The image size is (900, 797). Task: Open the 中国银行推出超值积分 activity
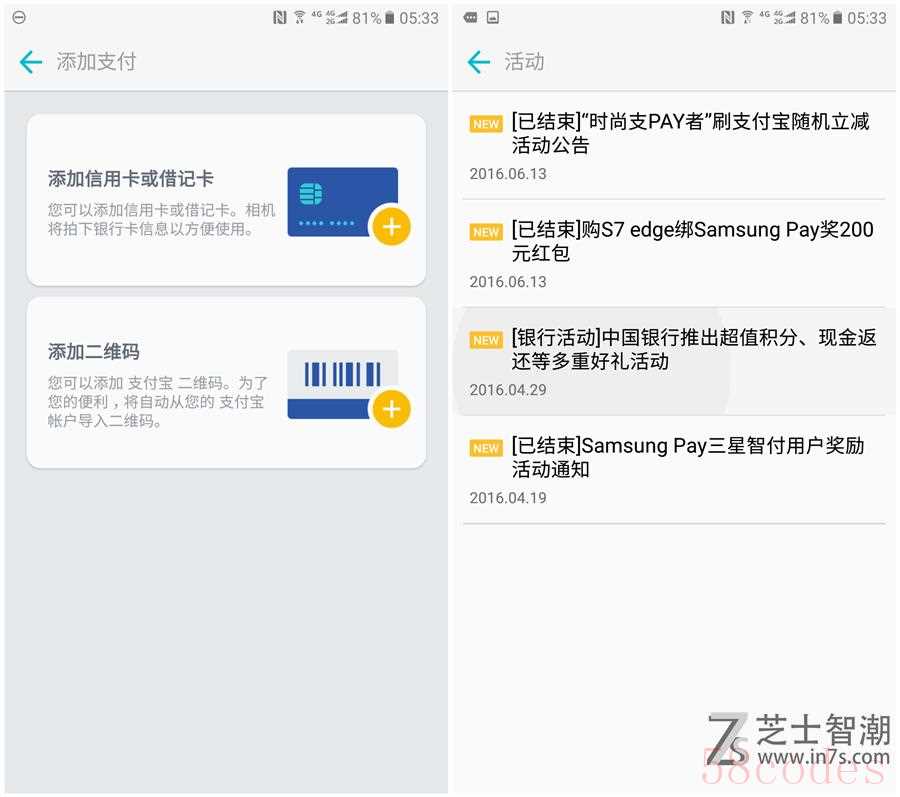coord(674,361)
